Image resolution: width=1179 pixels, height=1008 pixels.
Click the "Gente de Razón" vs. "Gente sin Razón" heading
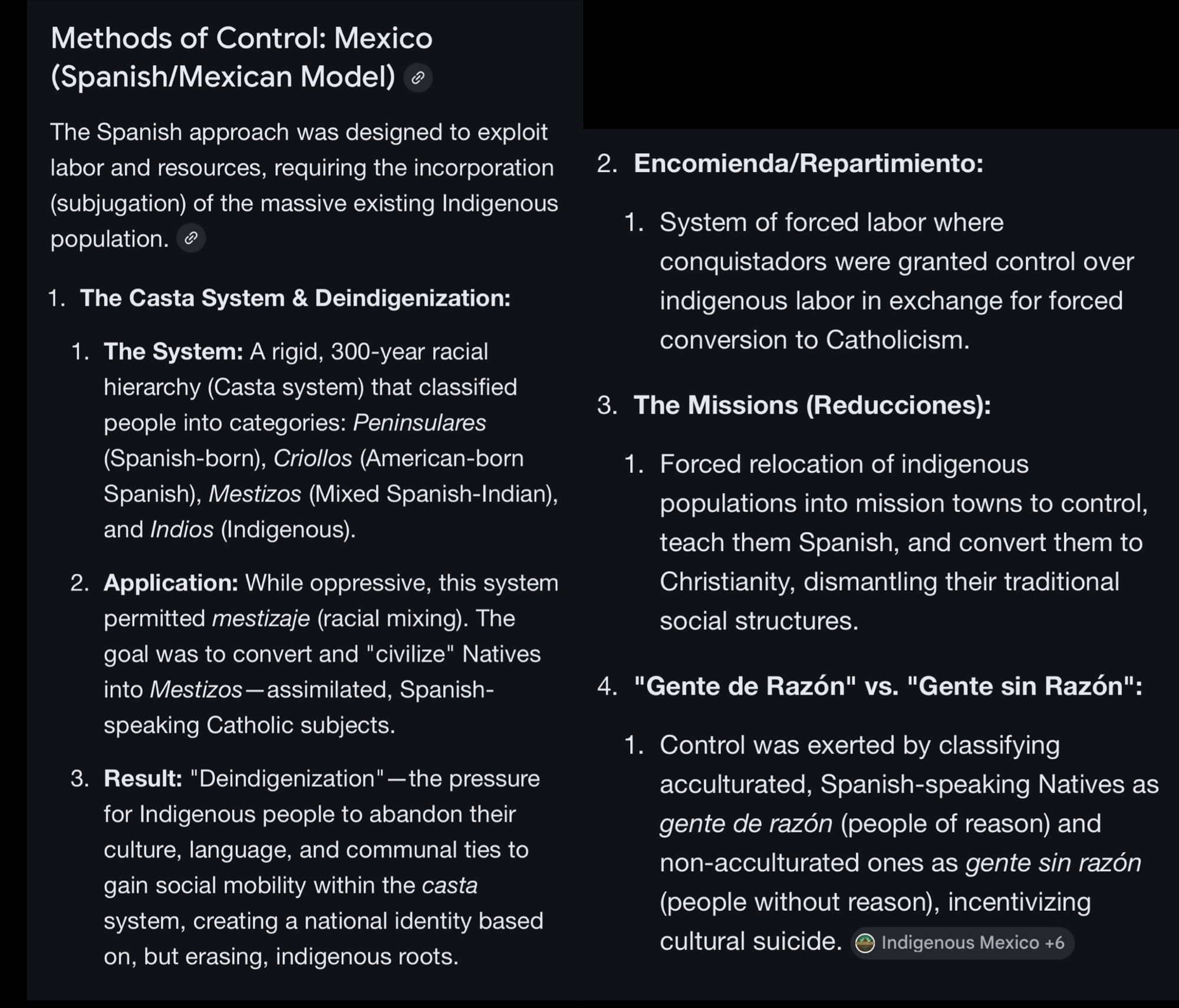pos(887,686)
